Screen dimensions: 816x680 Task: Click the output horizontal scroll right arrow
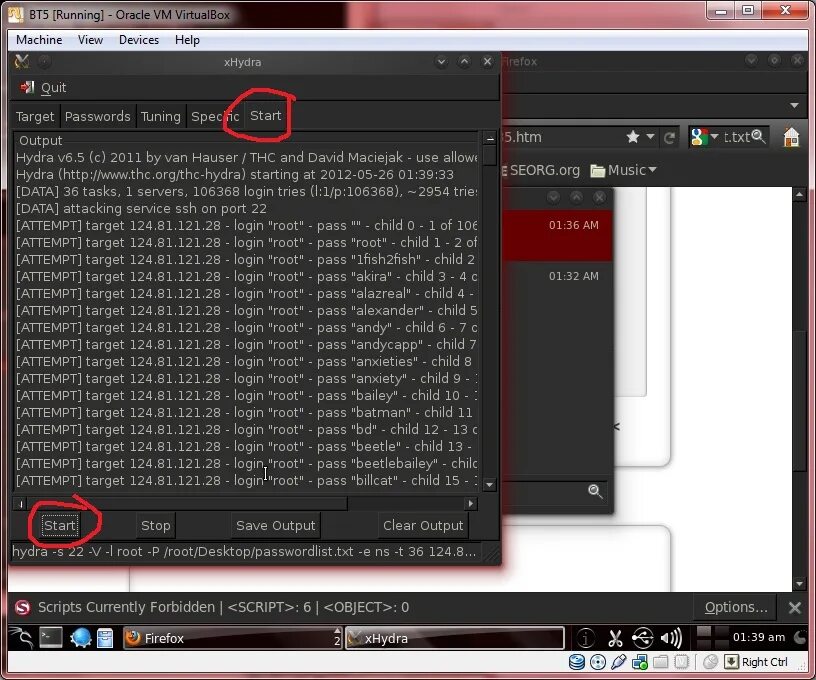(x=470, y=503)
